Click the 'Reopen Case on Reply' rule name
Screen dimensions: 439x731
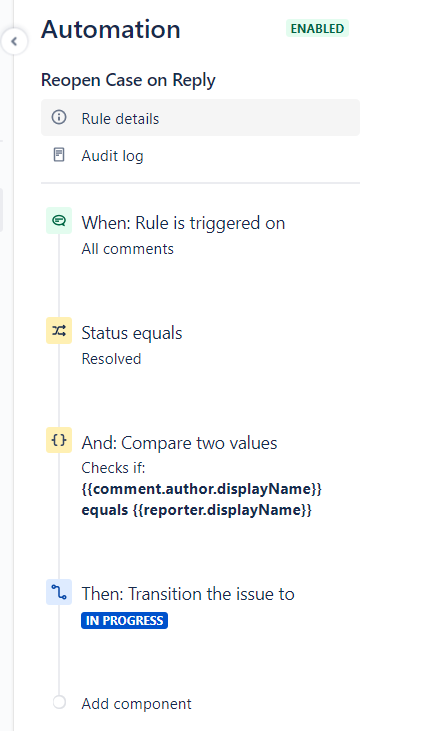pos(128,80)
